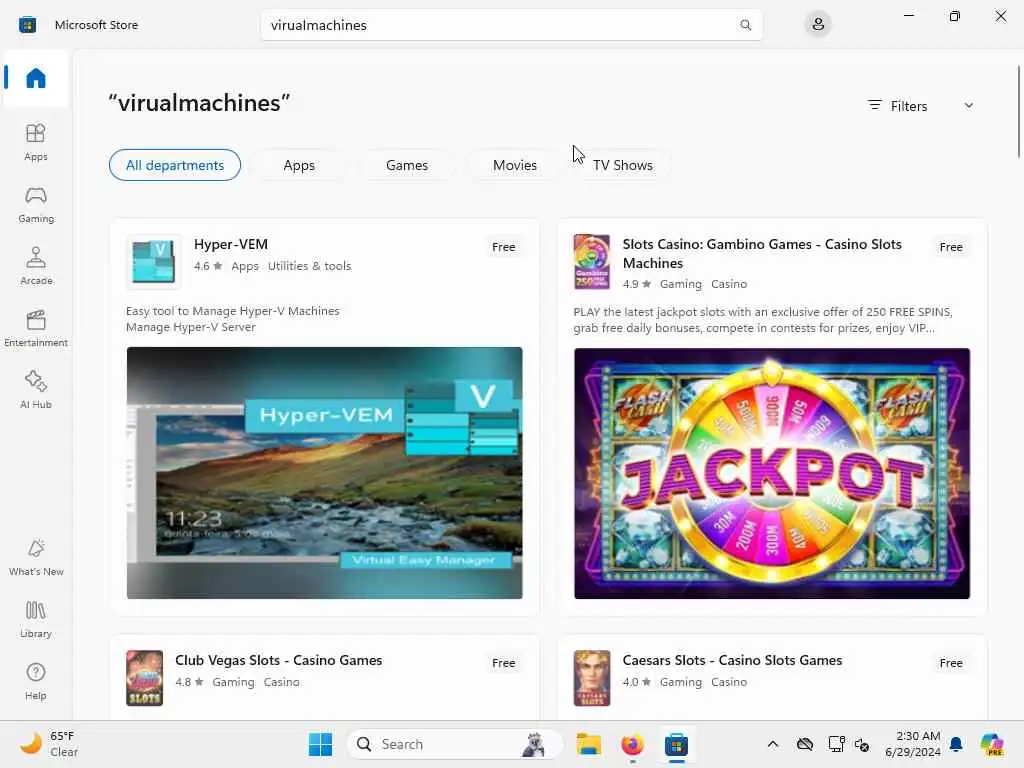The height and width of the screenshot is (768, 1024).
Task: Click the "virualmachines" results heading
Action: point(199,103)
